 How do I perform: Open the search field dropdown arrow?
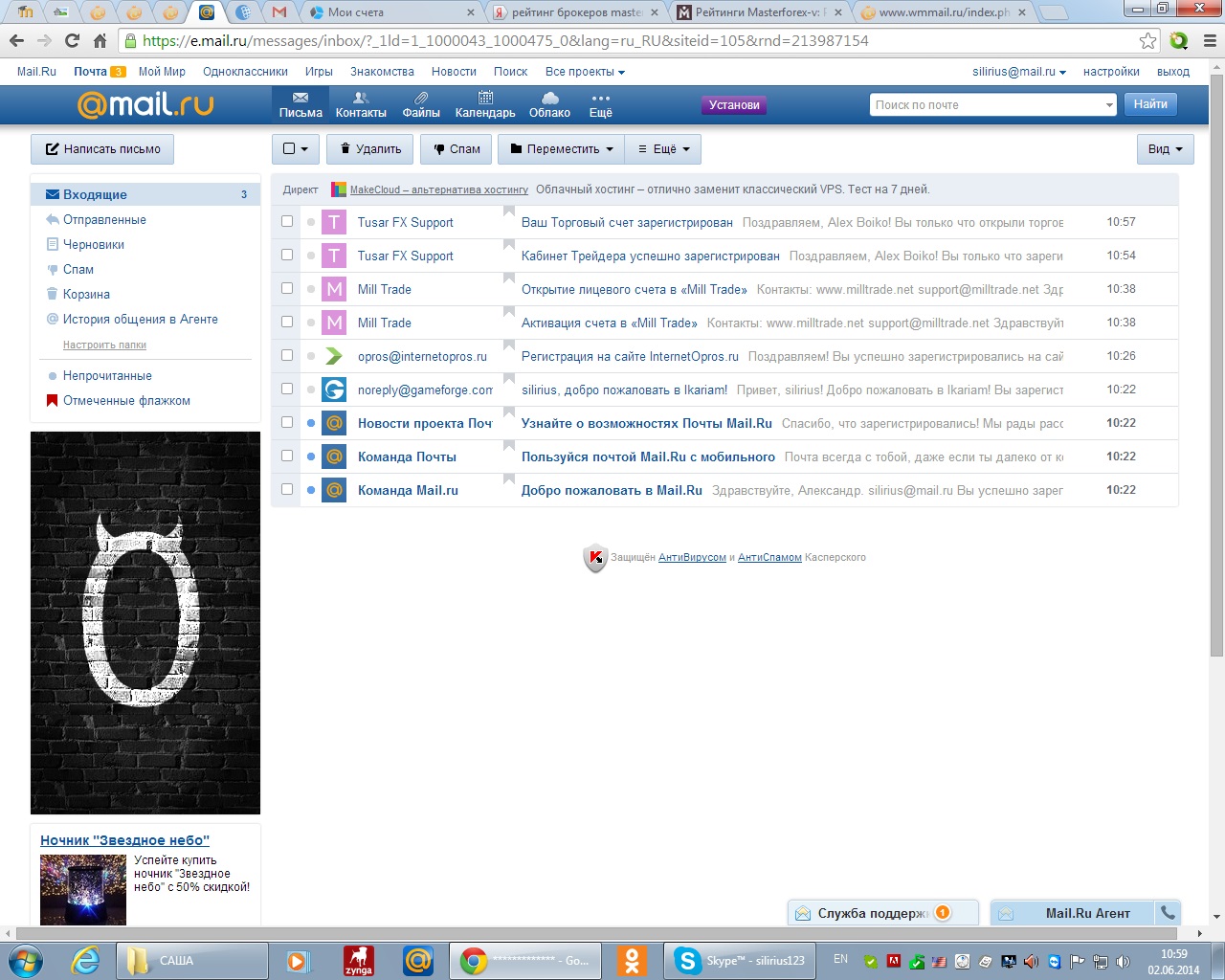point(1109,105)
